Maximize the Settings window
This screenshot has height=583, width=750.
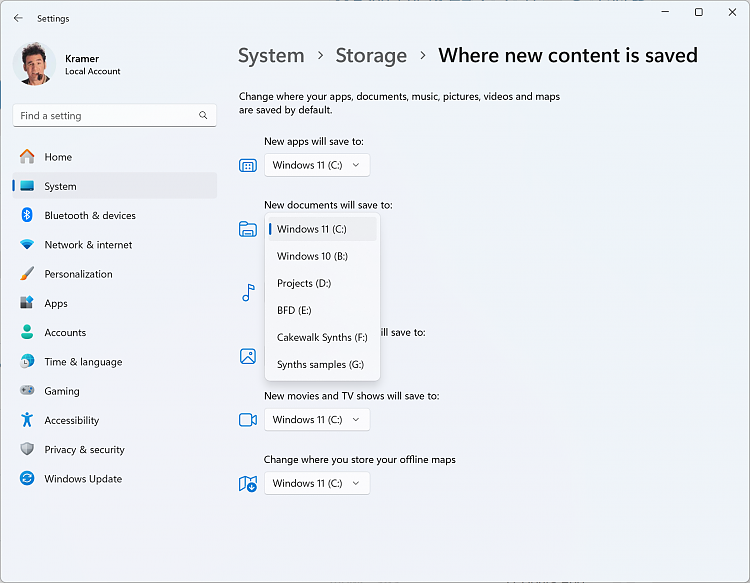pyautogui.click(x=699, y=12)
